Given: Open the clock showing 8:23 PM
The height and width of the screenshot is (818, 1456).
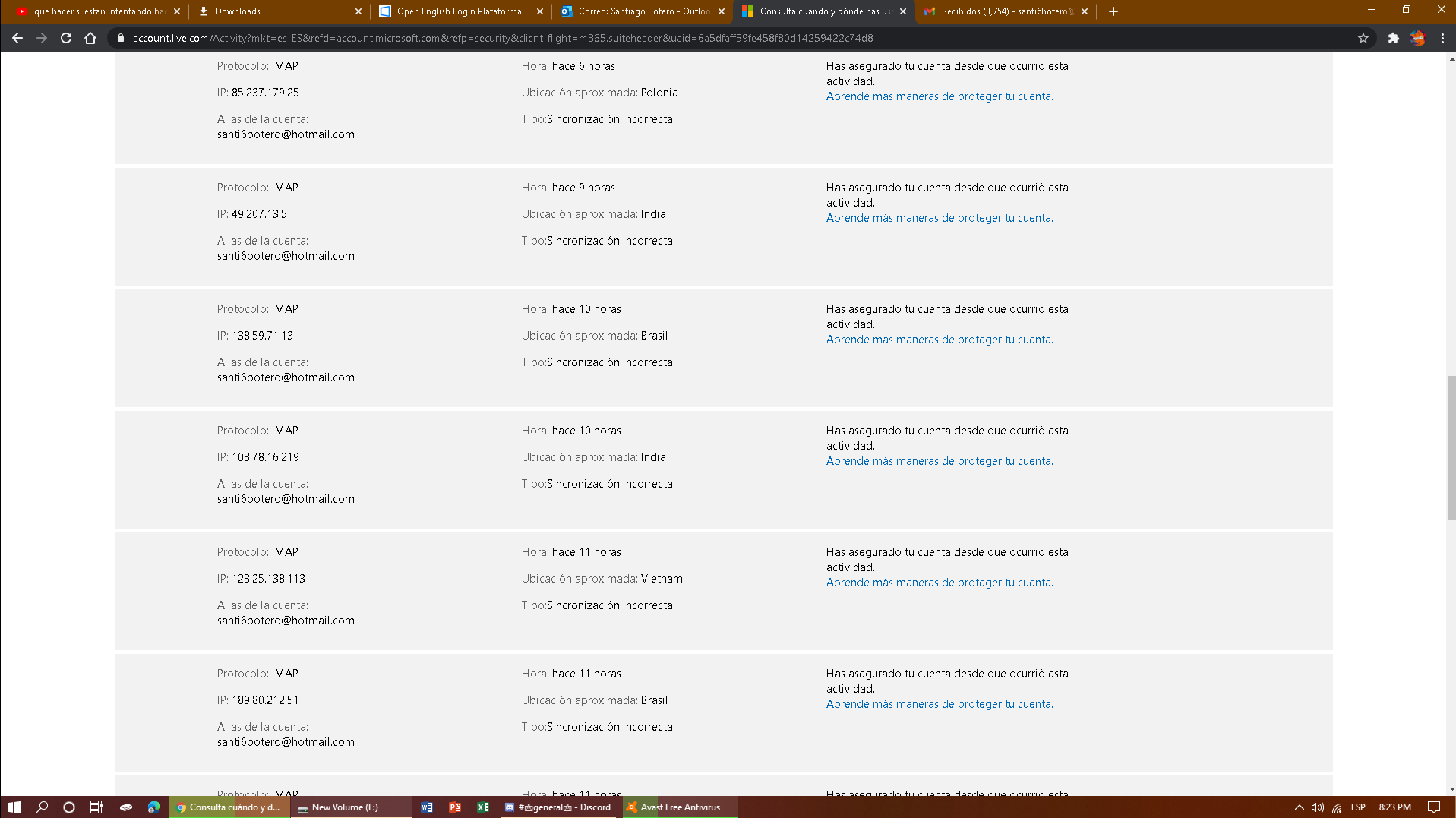Looking at the screenshot, I should [x=1395, y=807].
